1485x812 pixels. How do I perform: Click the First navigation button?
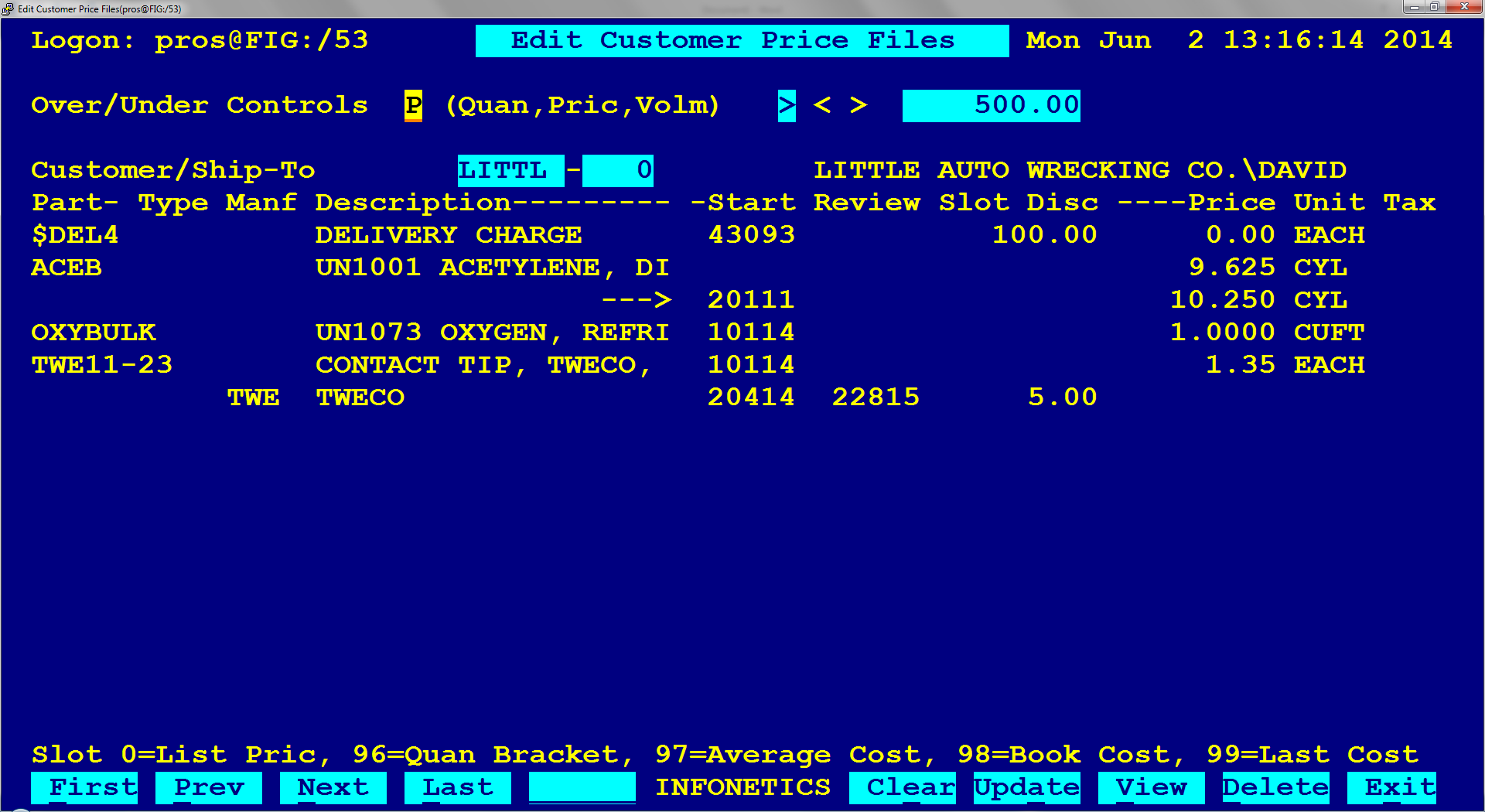click(x=84, y=787)
